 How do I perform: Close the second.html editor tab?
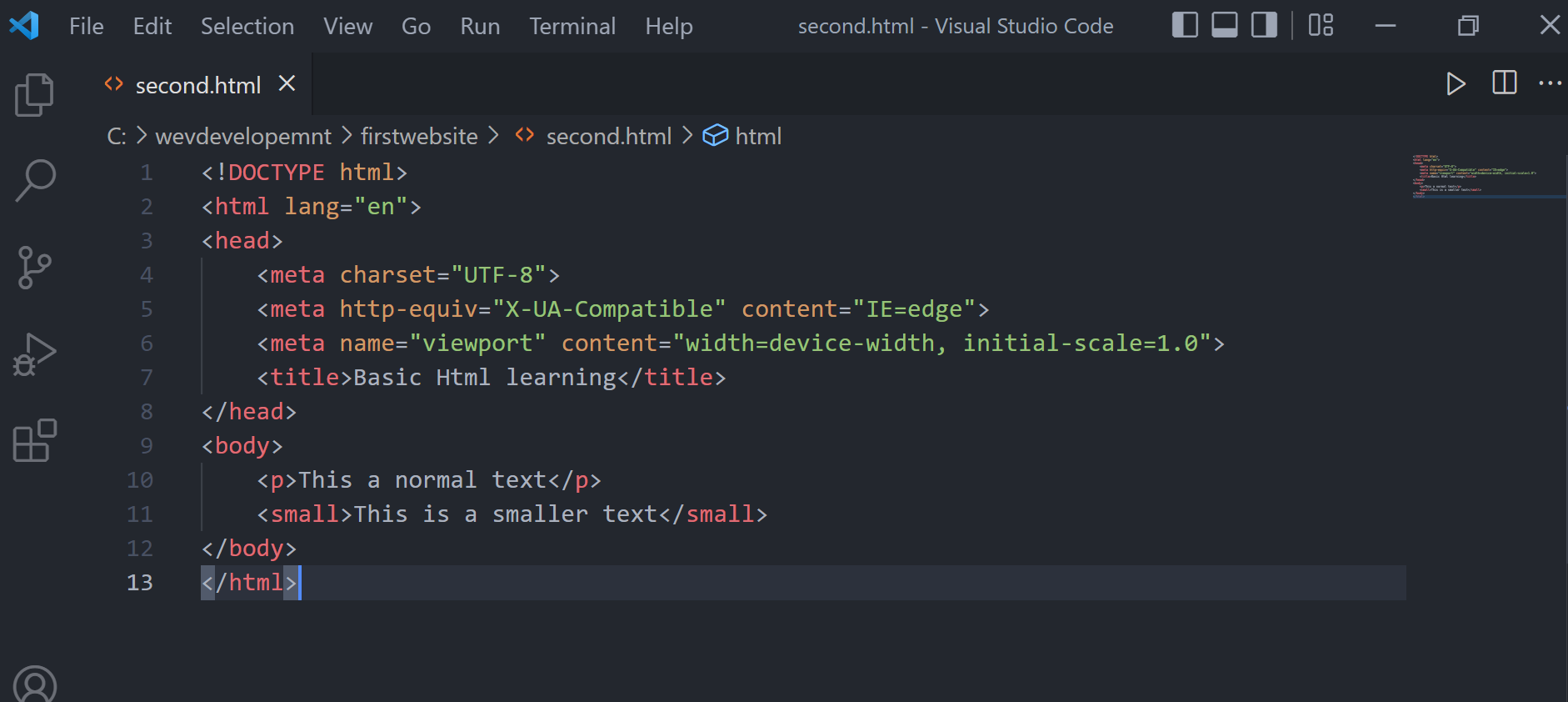click(x=287, y=83)
